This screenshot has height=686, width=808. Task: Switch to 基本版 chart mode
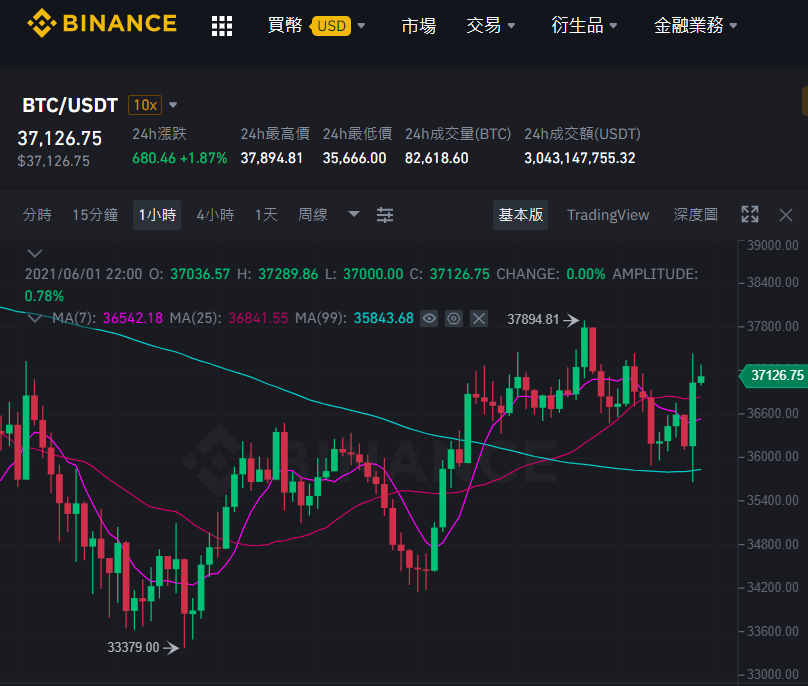(x=520, y=215)
